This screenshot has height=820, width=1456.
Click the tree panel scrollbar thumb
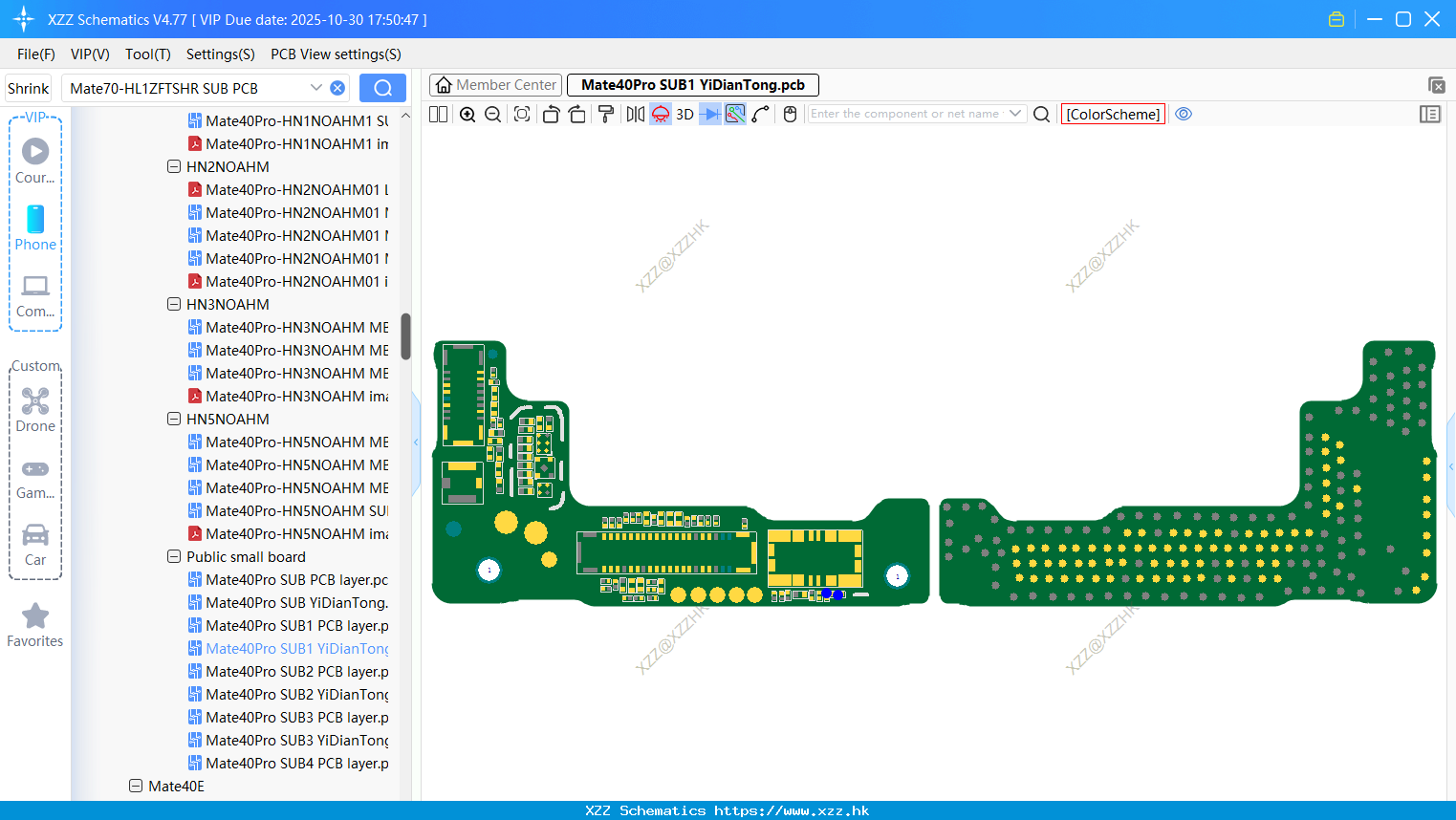405,336
